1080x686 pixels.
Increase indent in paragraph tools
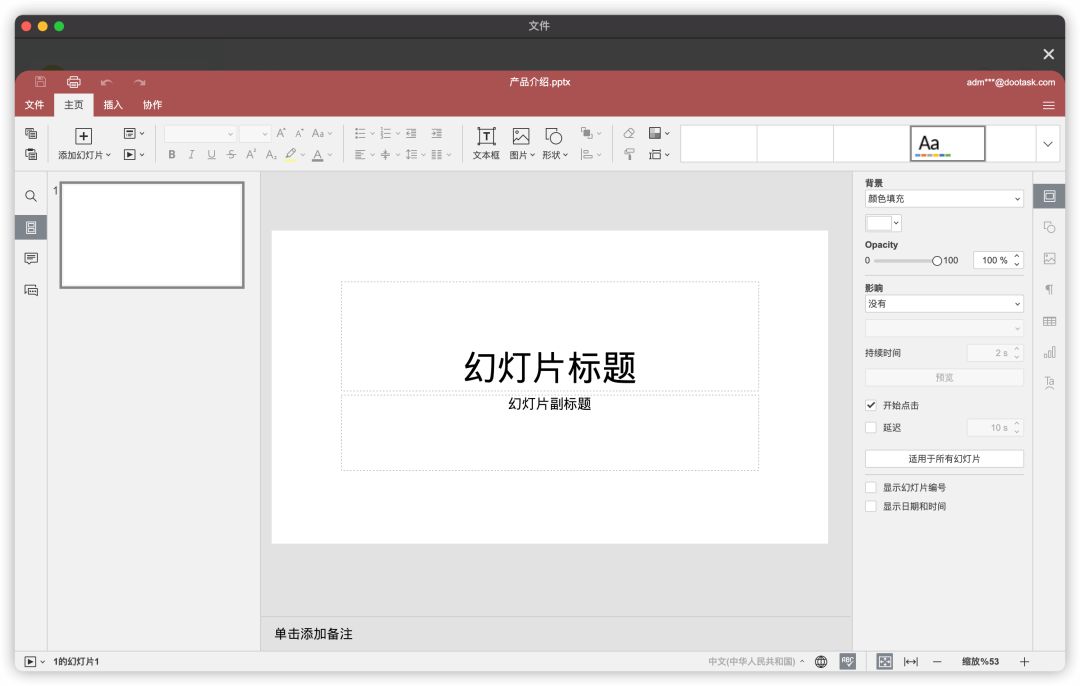pyautogui.click(x=437, y=134)
